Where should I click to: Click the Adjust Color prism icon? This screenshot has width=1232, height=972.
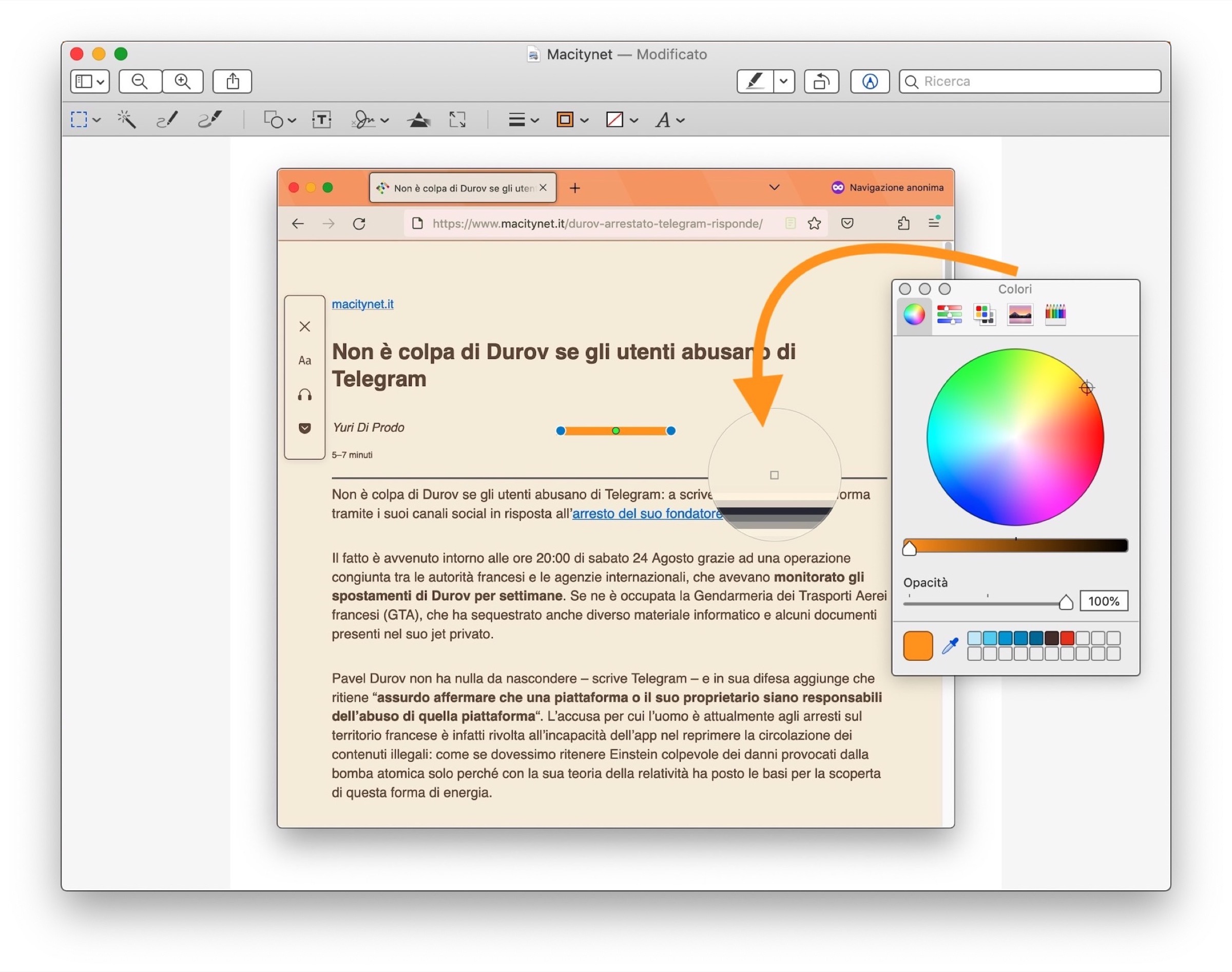tap(419, 120)
